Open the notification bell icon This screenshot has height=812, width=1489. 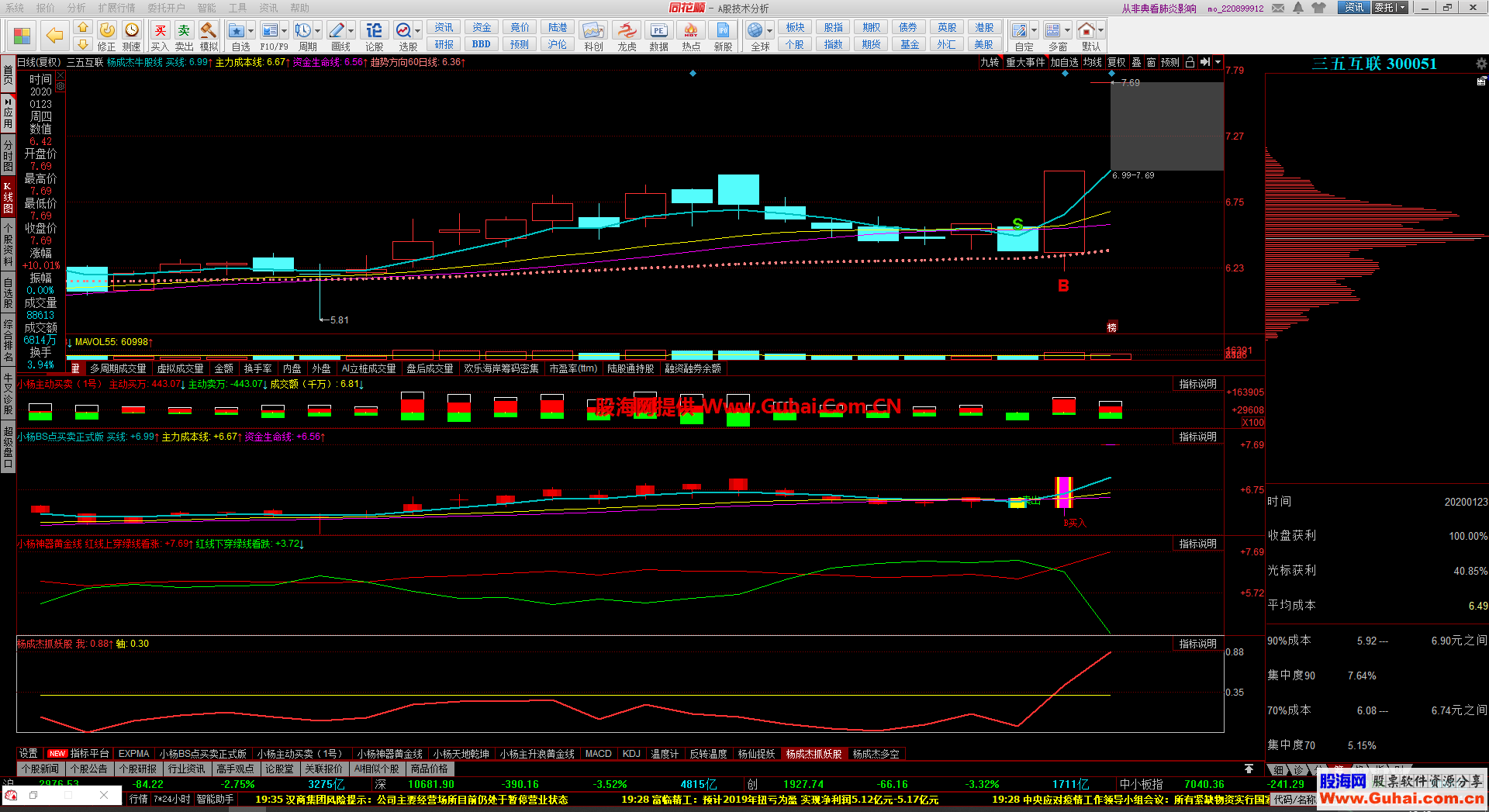click(1299, 8)
